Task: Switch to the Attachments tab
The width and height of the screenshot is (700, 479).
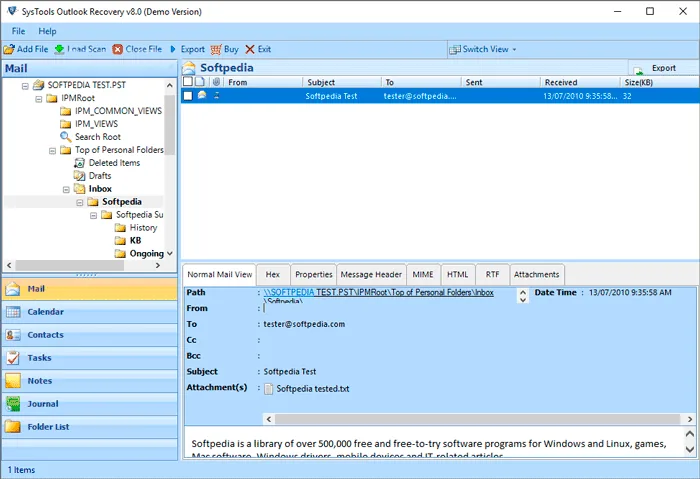Action: coord(537,275)
